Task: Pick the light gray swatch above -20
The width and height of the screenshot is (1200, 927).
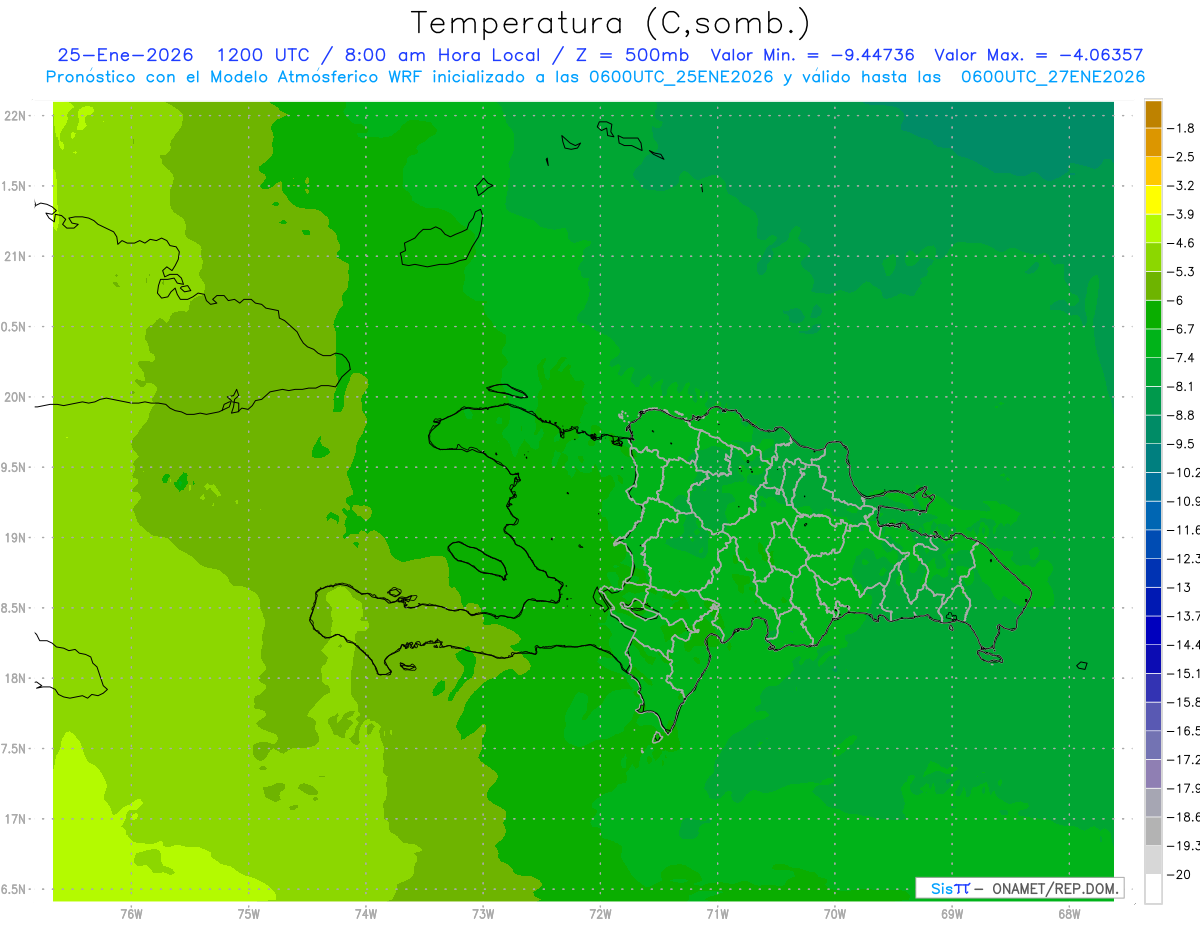Action: tap(1153, 860)
